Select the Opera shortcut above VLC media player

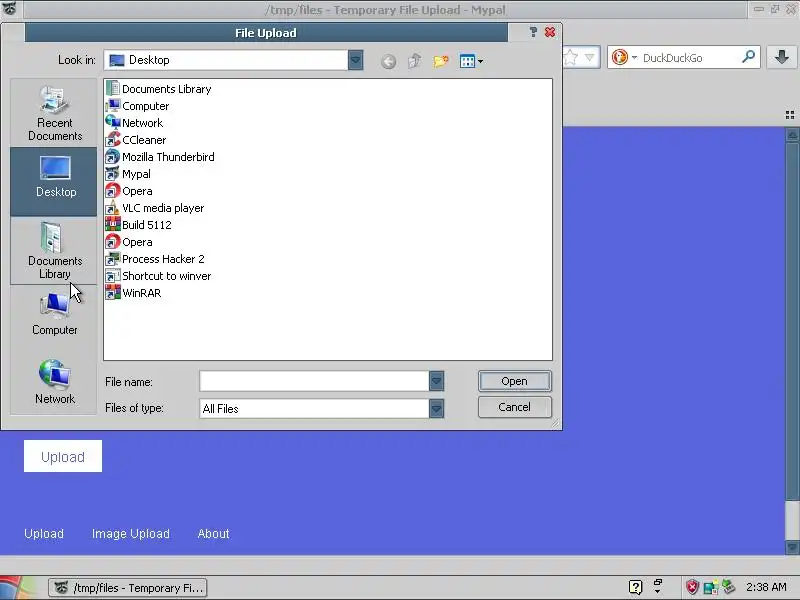coord(129,191)
